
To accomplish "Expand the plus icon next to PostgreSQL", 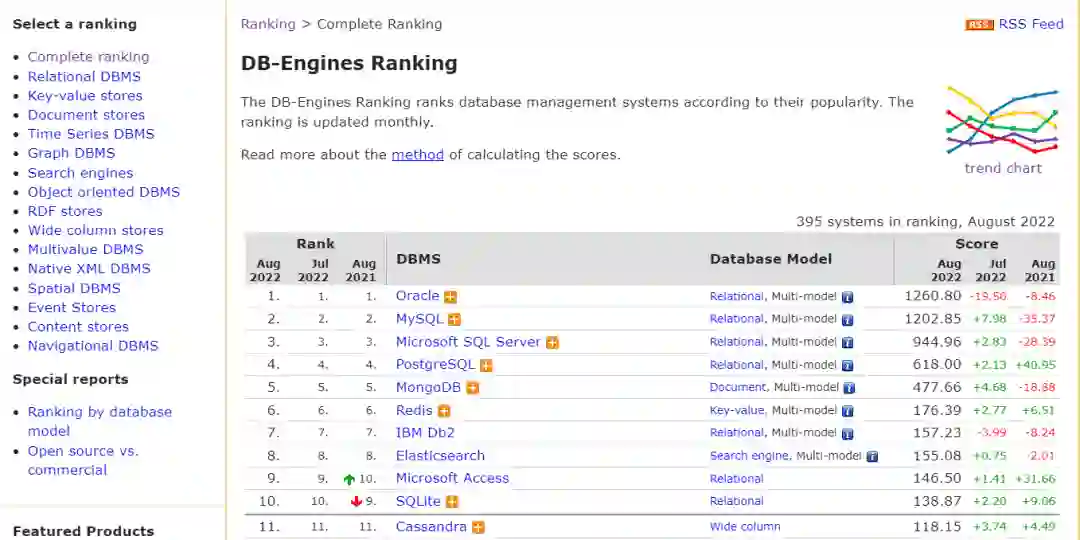I will (486, 366).
